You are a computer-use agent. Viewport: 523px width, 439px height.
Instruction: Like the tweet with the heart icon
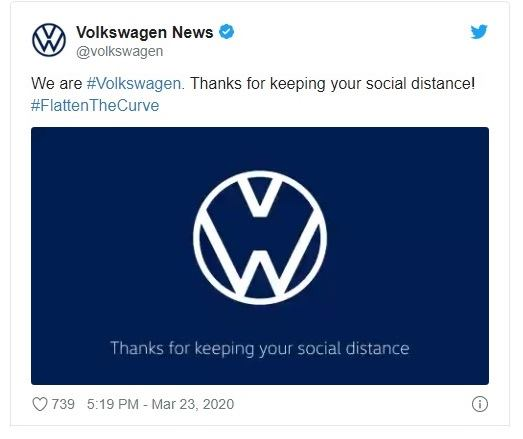[40, 404]
